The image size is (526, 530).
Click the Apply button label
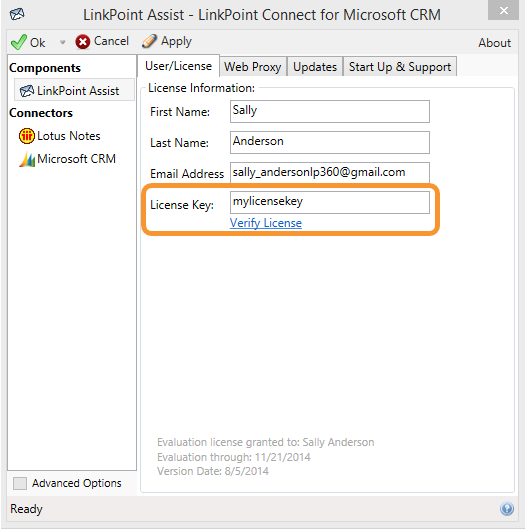coord(176,42)
